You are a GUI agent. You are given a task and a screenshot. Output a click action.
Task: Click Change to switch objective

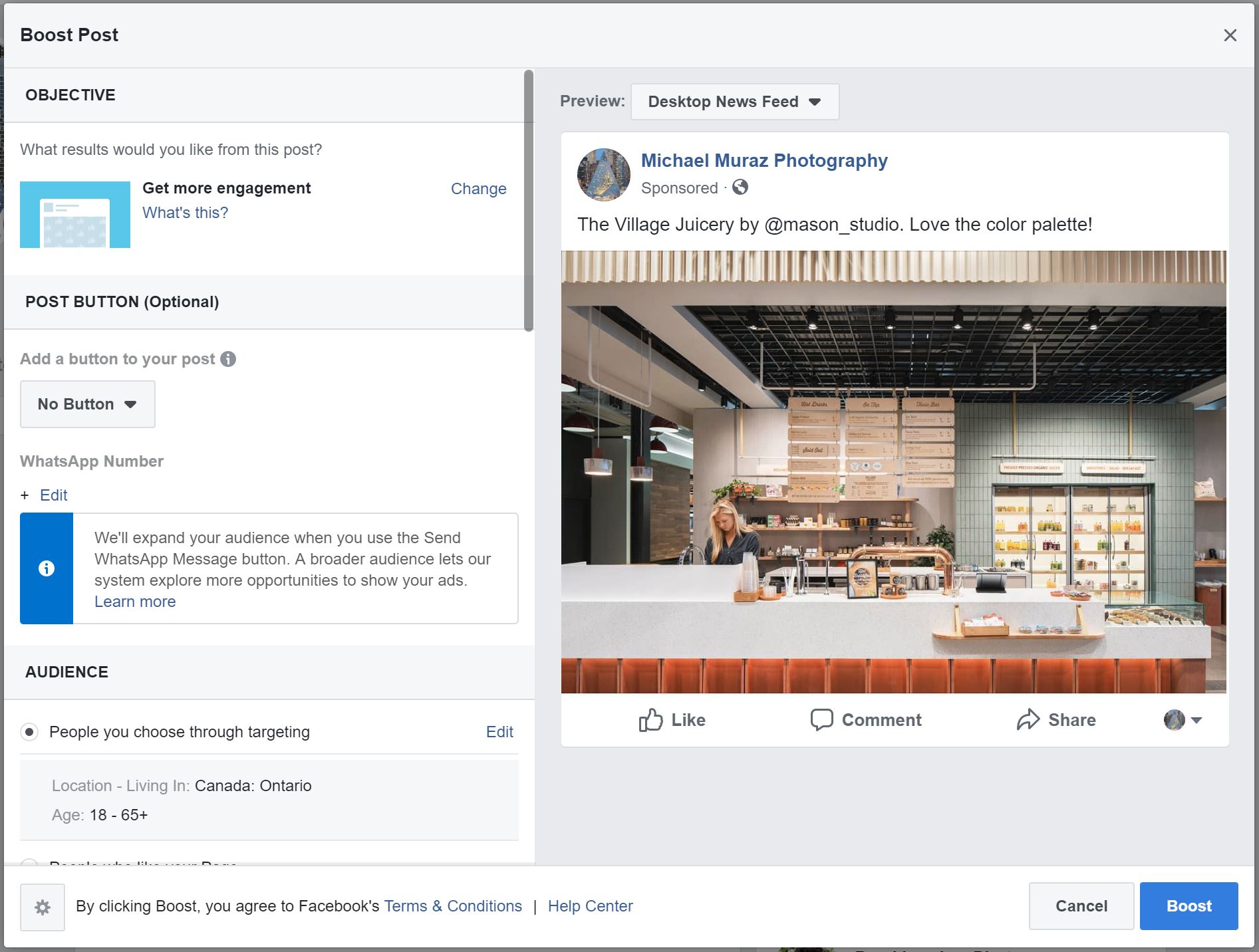pos(478,189)
